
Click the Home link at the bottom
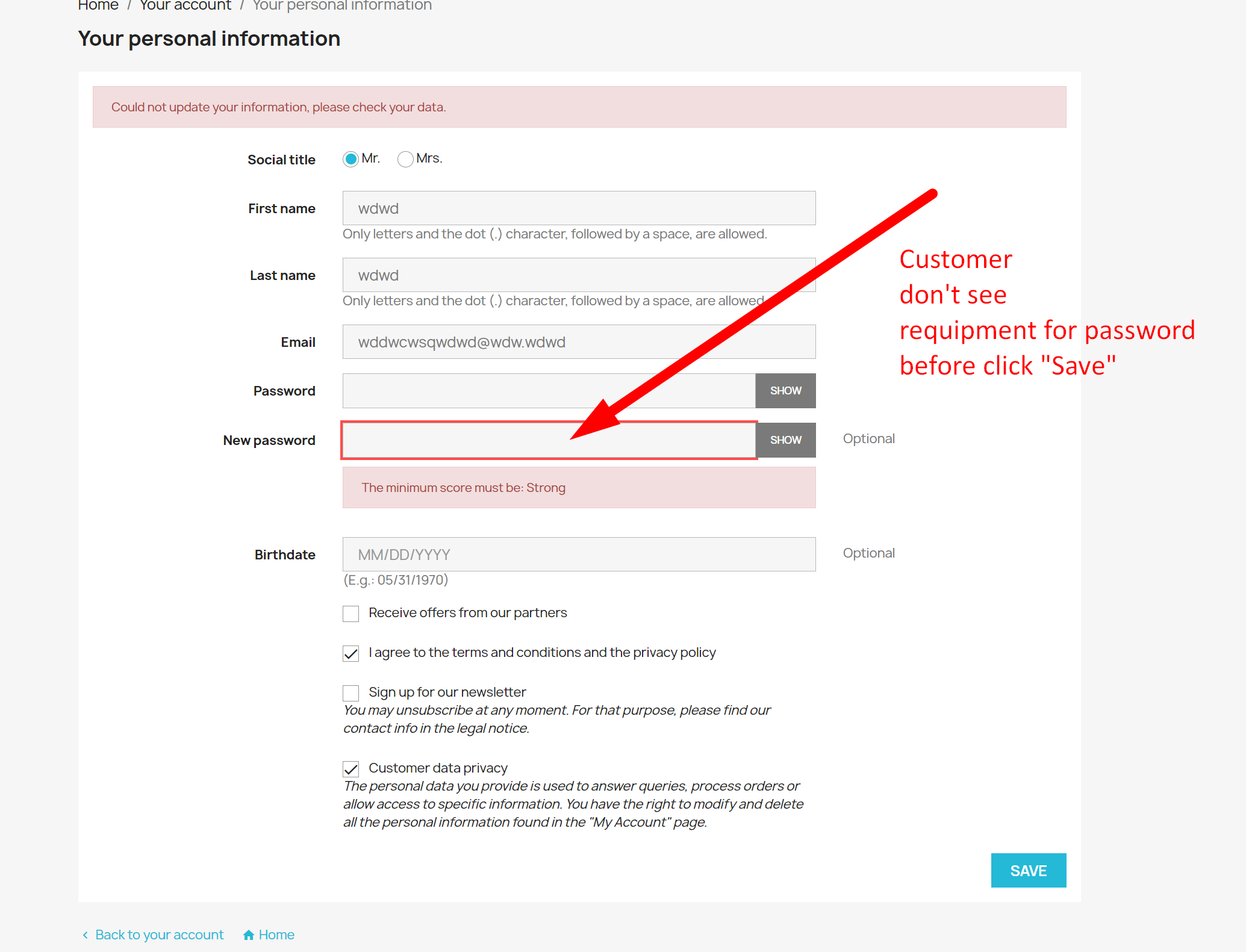277,934
